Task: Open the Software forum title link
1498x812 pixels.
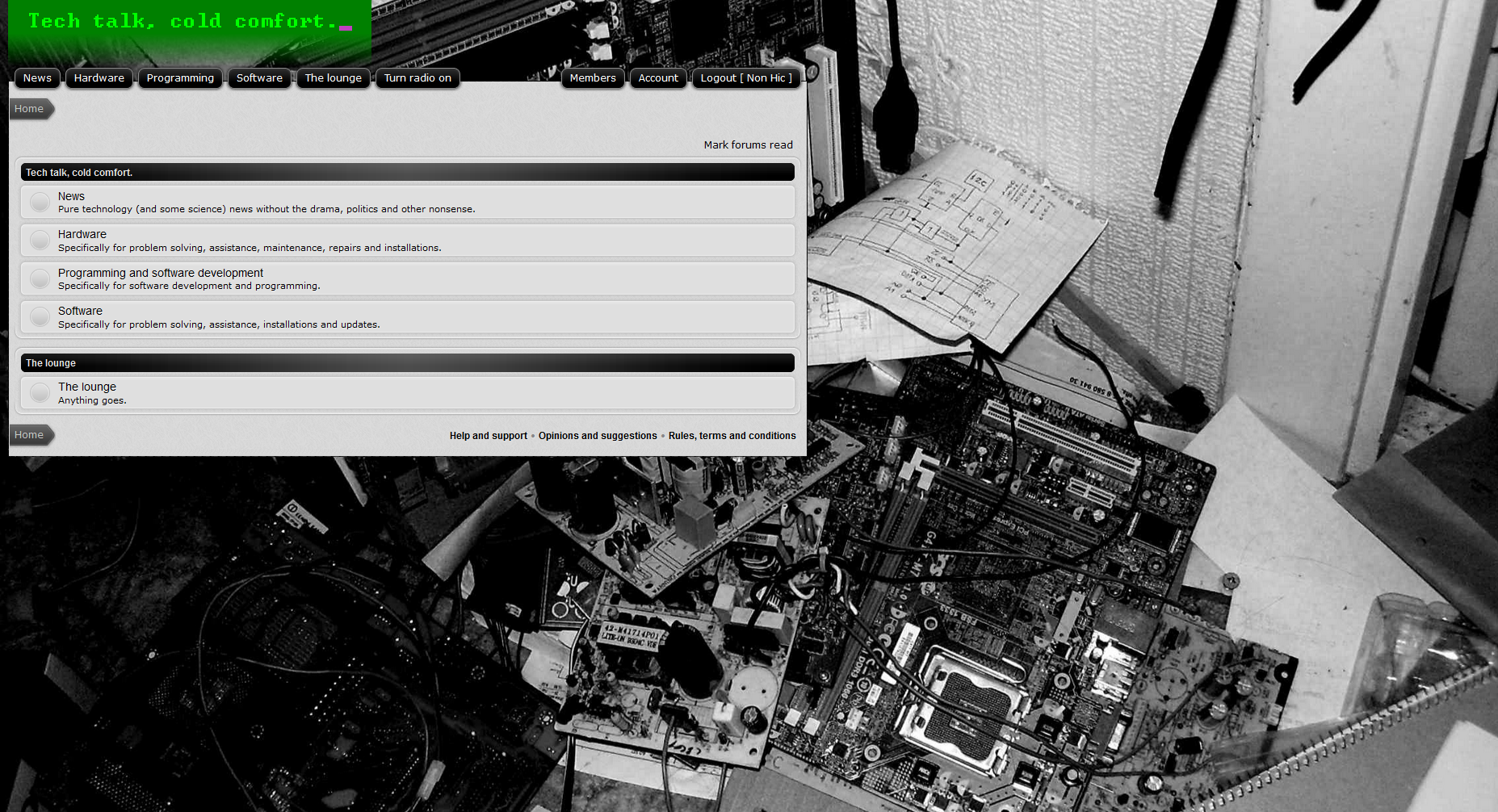Action: click(x=80, y=311)
